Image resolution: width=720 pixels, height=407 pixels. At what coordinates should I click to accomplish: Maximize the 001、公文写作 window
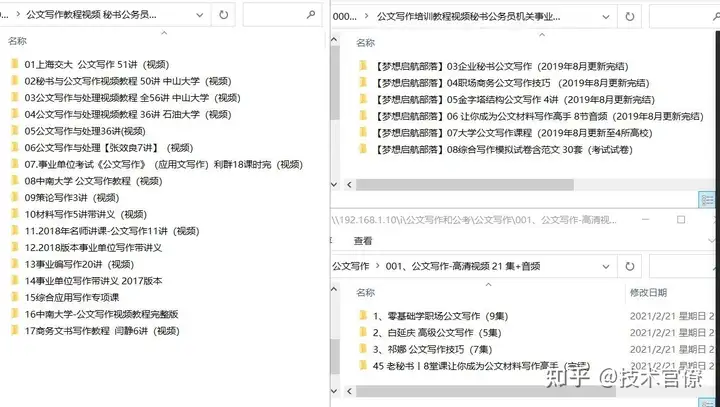[681, 220]
